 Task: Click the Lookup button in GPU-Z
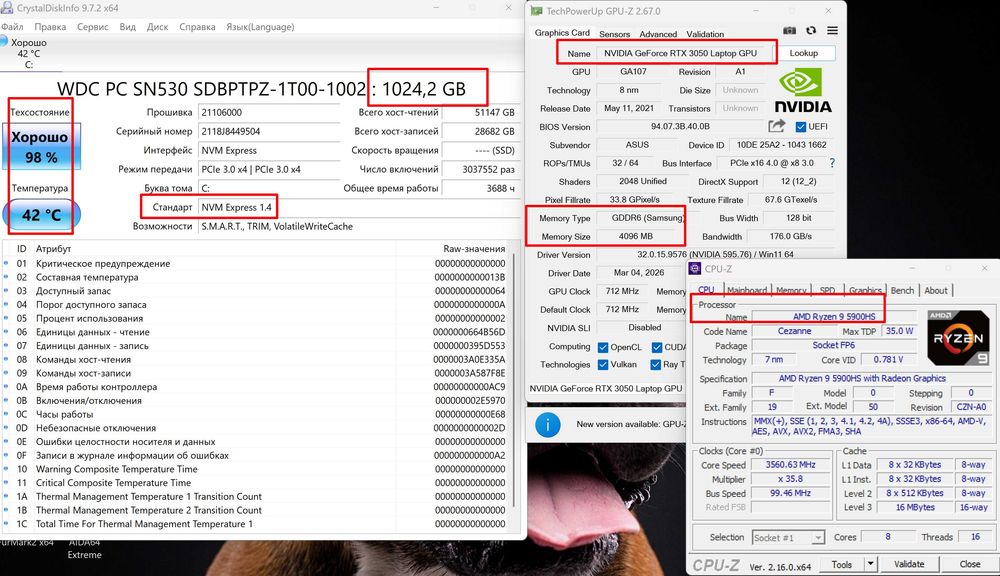[x=804, y=53]
